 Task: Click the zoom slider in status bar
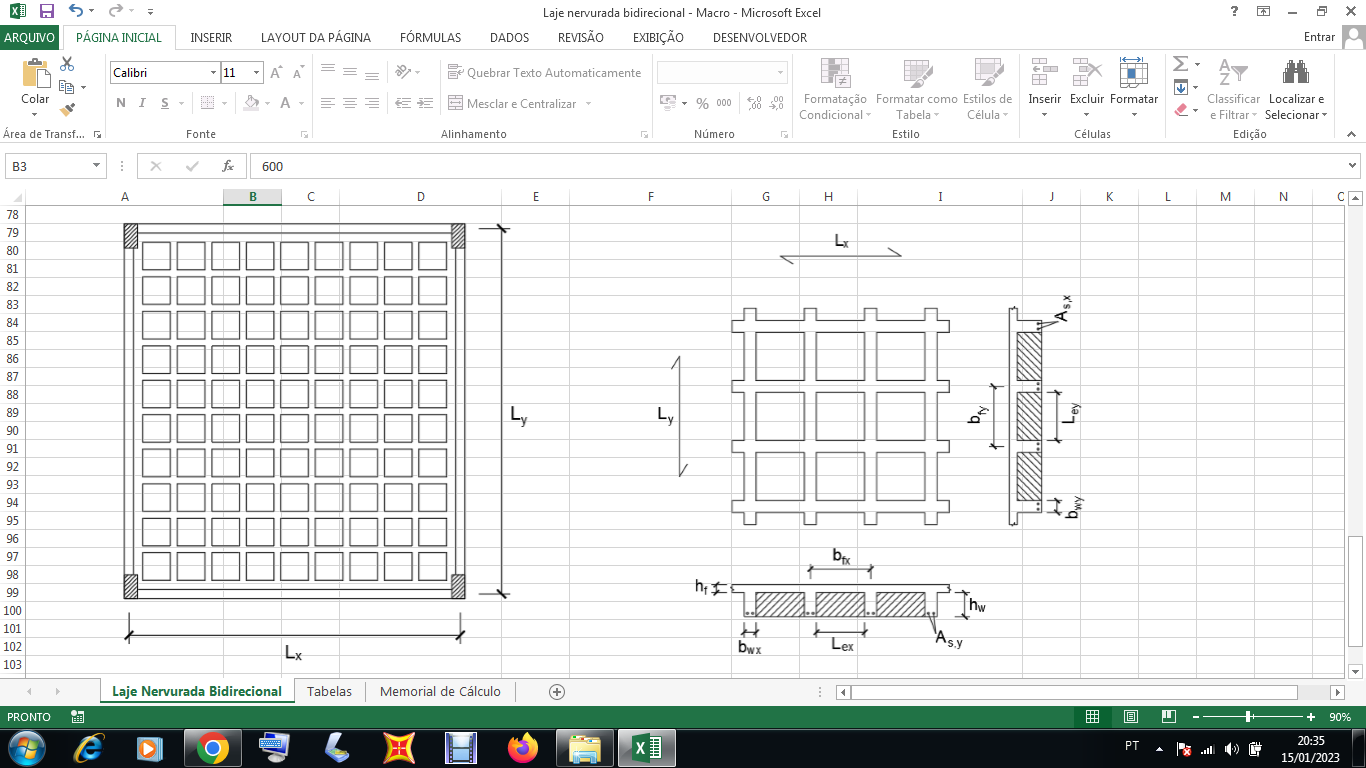pyautogui.click(x=1249, y=717)
